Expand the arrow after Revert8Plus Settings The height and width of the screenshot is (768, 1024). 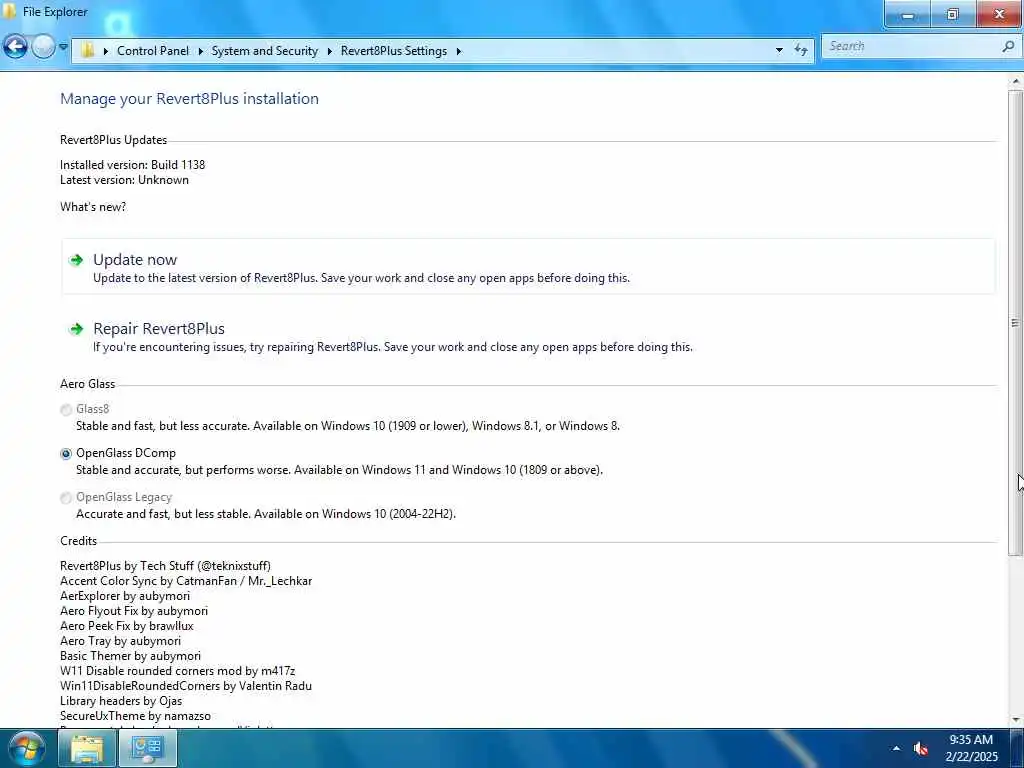458,51
